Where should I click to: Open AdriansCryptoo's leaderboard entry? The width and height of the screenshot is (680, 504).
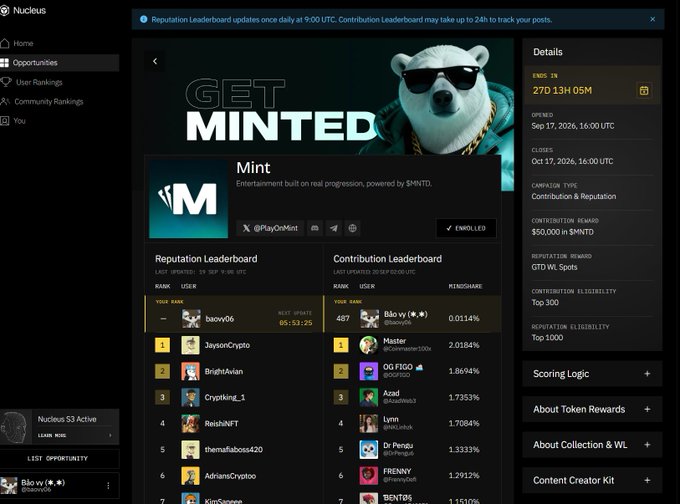tap(234, 476)
